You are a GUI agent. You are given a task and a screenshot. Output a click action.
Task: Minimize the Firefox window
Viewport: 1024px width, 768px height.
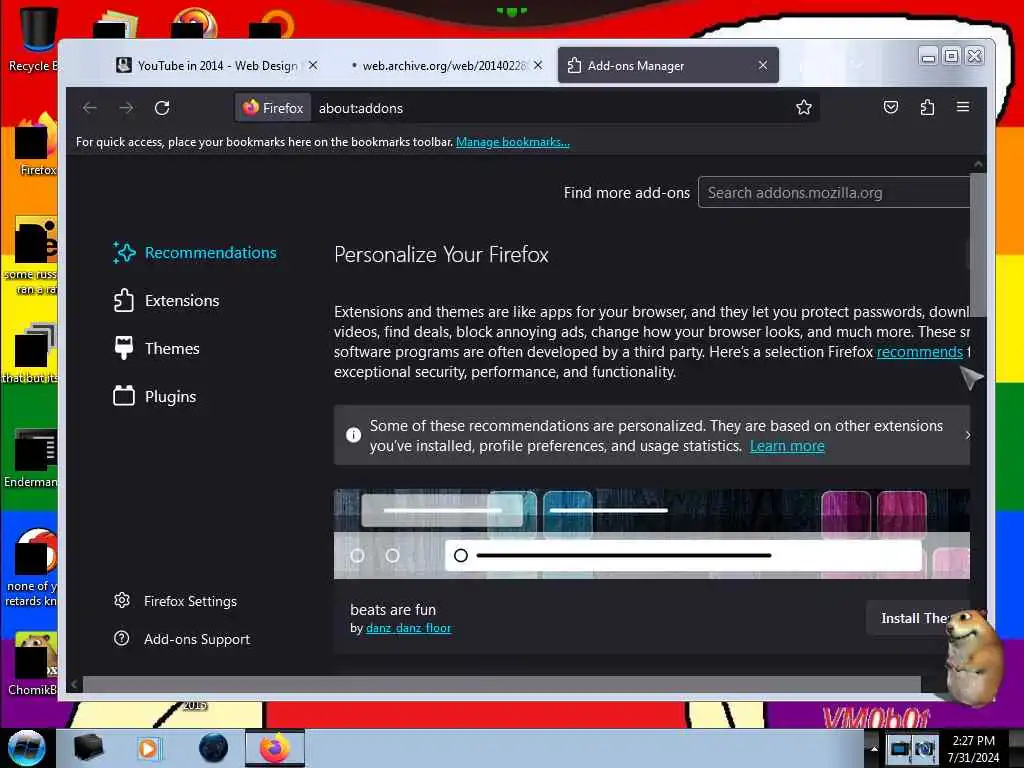coord(928,57)
